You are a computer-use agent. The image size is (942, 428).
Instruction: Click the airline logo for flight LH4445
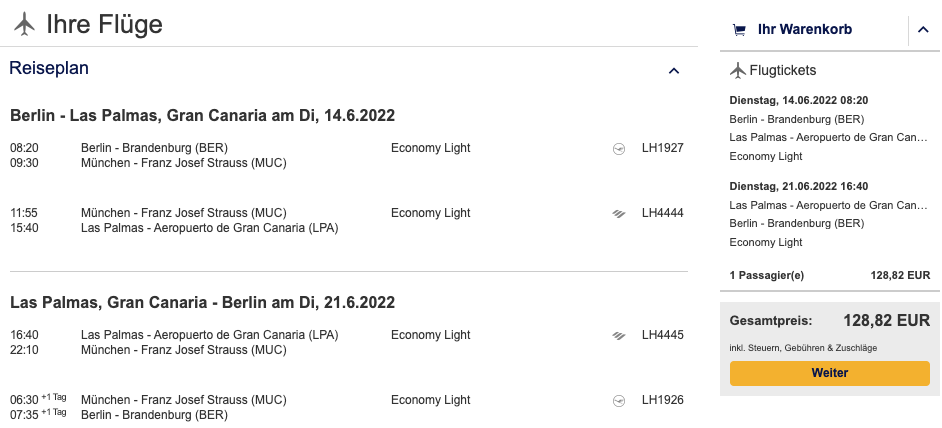[x=619, y=335]
